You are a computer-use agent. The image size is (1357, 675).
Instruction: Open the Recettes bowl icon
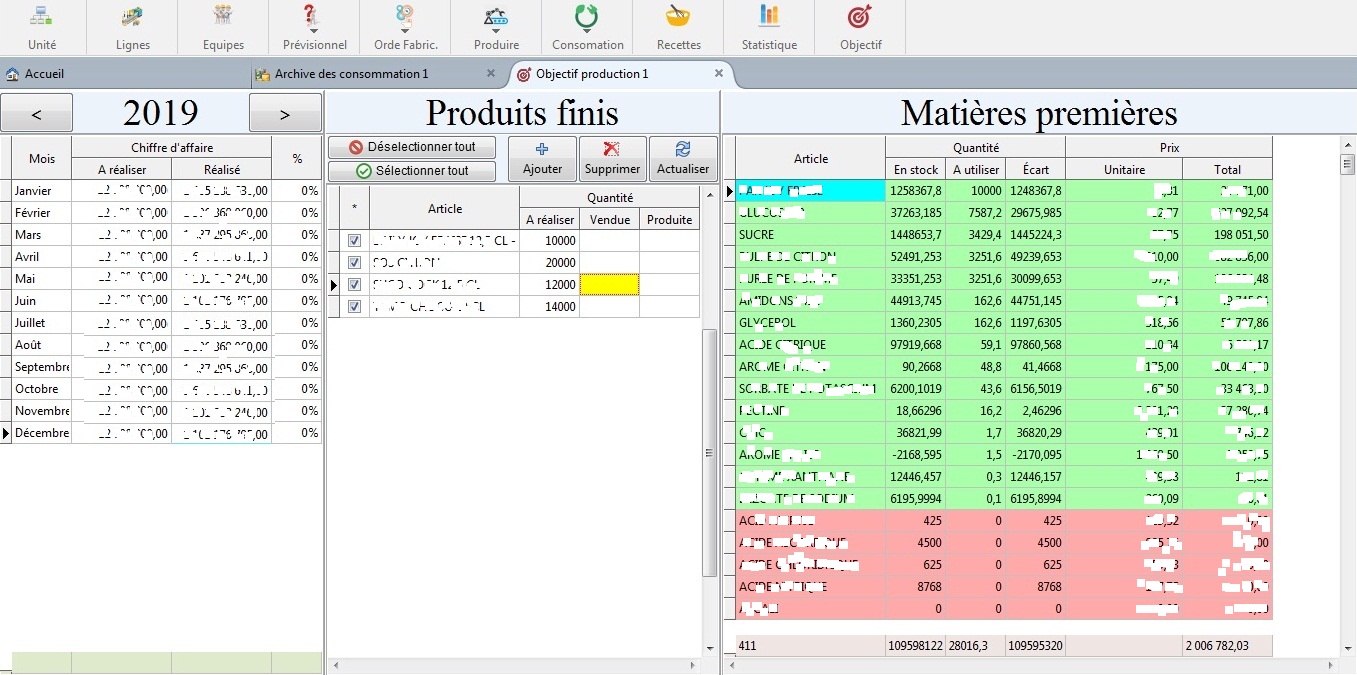coord(678,17)
